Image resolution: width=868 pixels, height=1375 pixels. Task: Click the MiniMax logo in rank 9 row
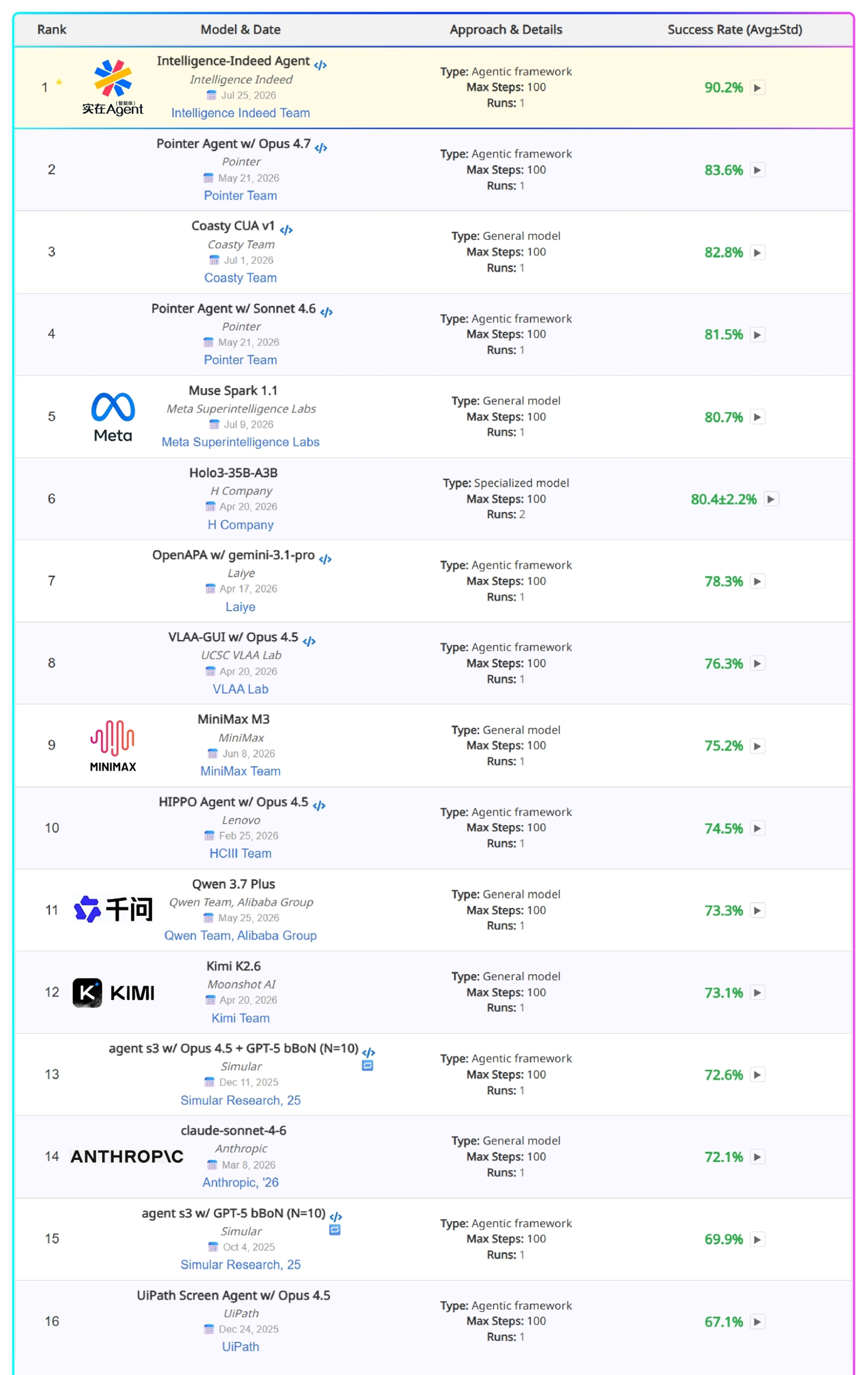tap(113, 746)
